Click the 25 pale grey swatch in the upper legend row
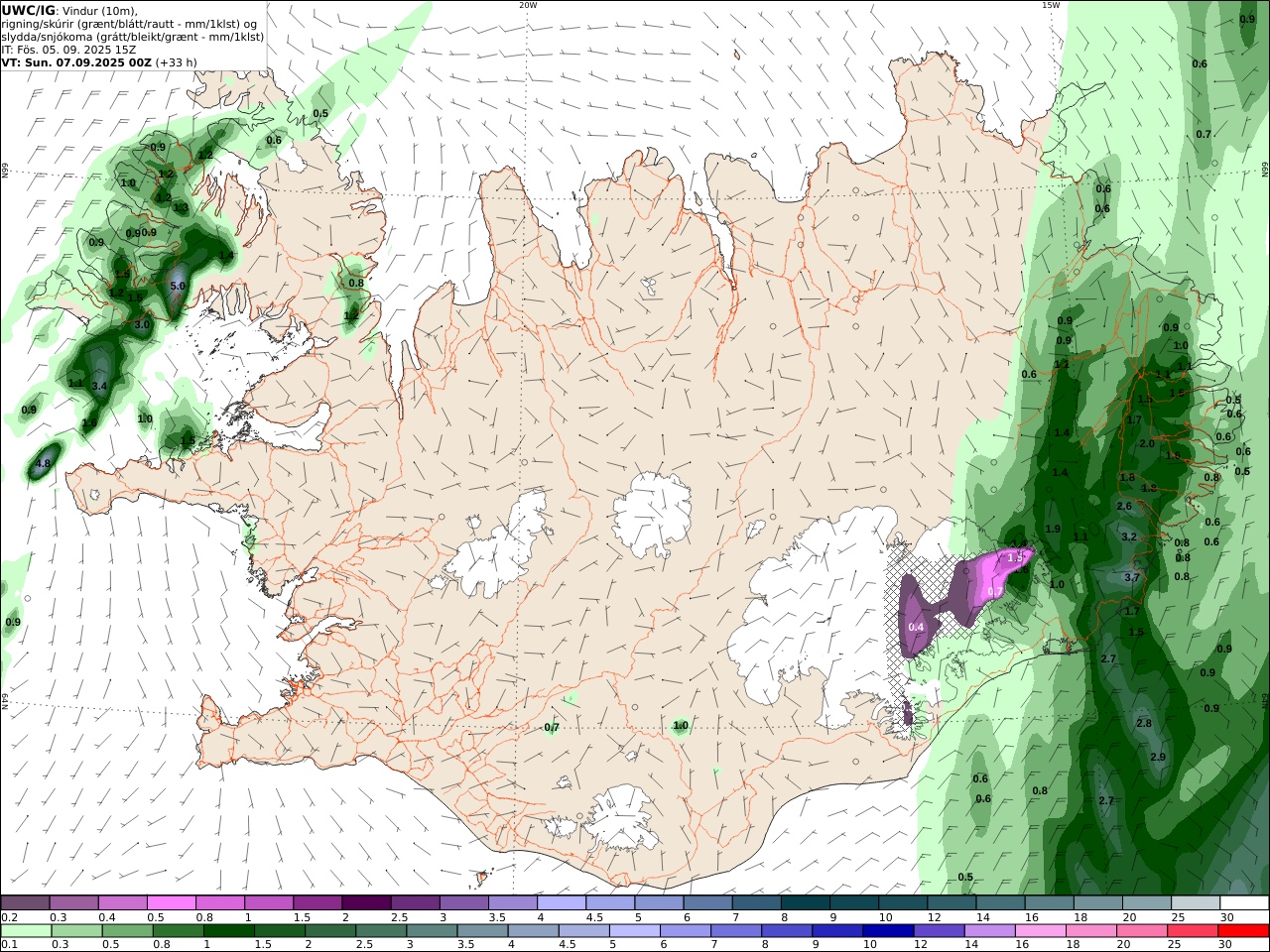 (1196, 903)
